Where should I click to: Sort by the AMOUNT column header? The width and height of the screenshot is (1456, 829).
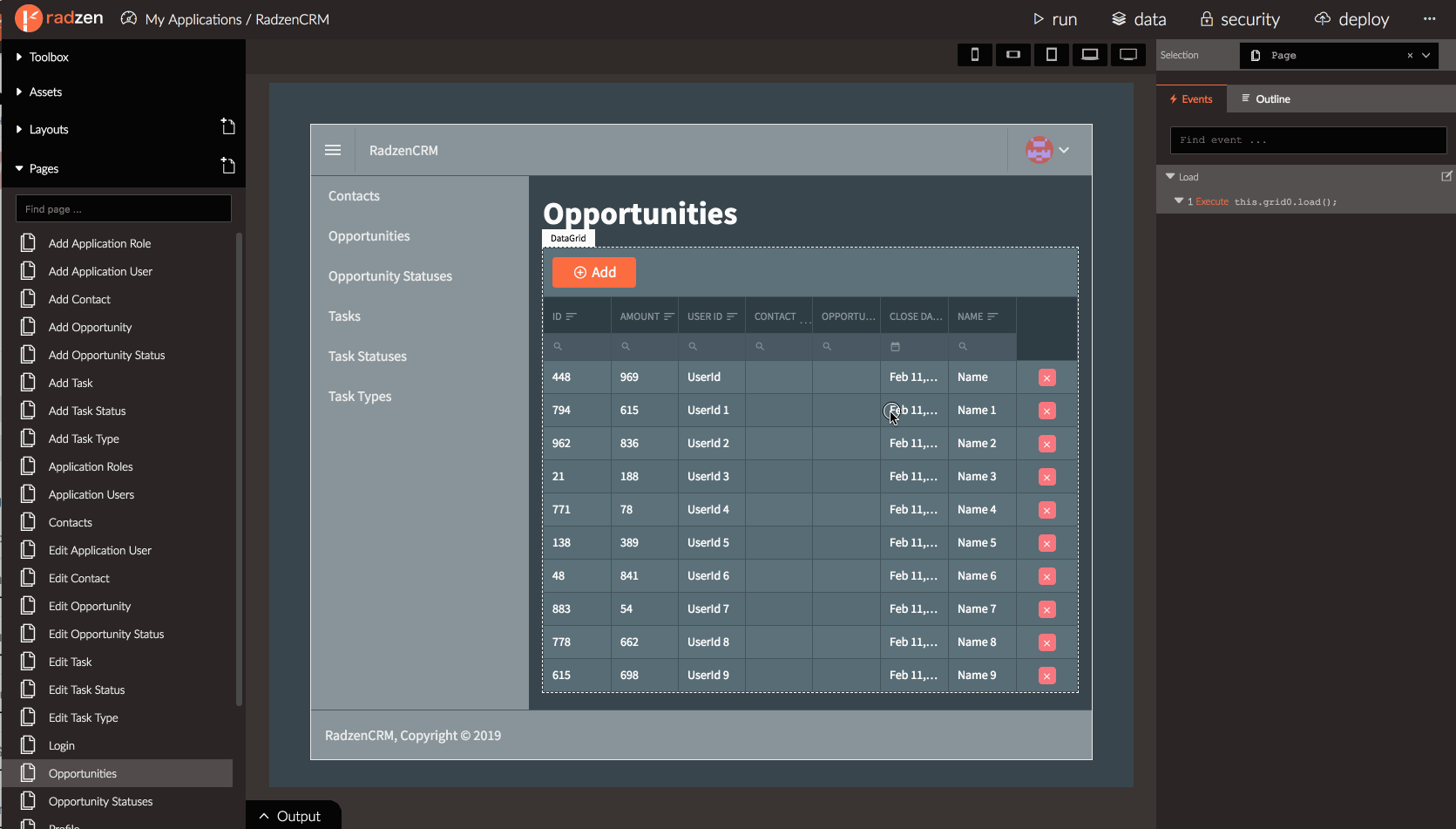tap(645, 316)
